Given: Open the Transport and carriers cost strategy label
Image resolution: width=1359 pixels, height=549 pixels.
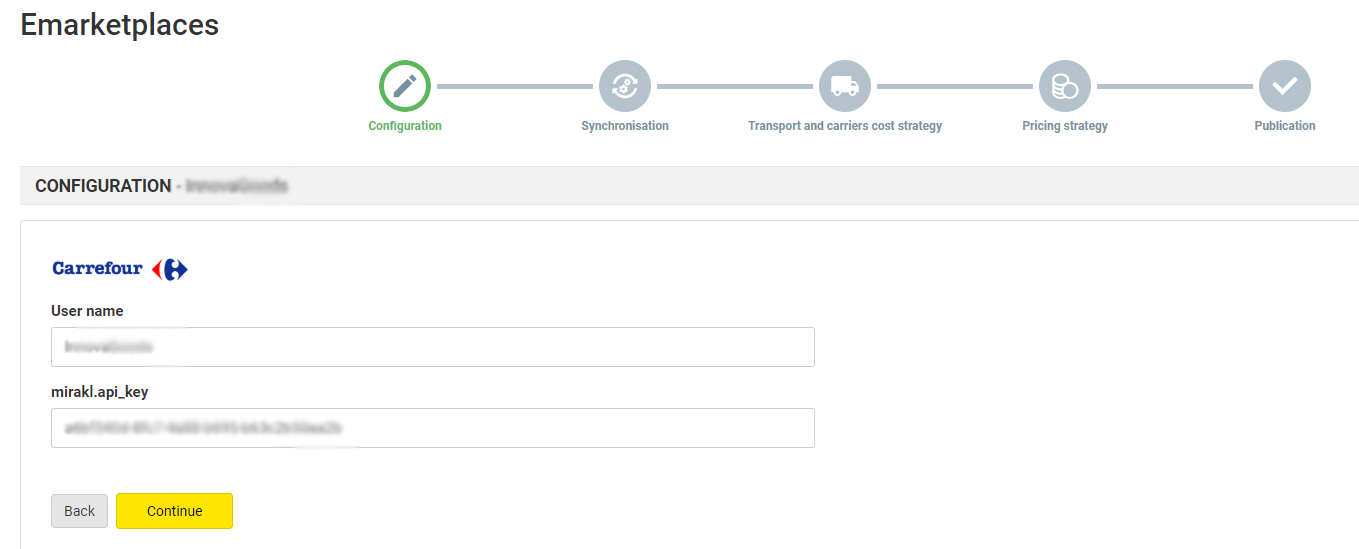Looking at the screenshot, I should click(845, 126).
